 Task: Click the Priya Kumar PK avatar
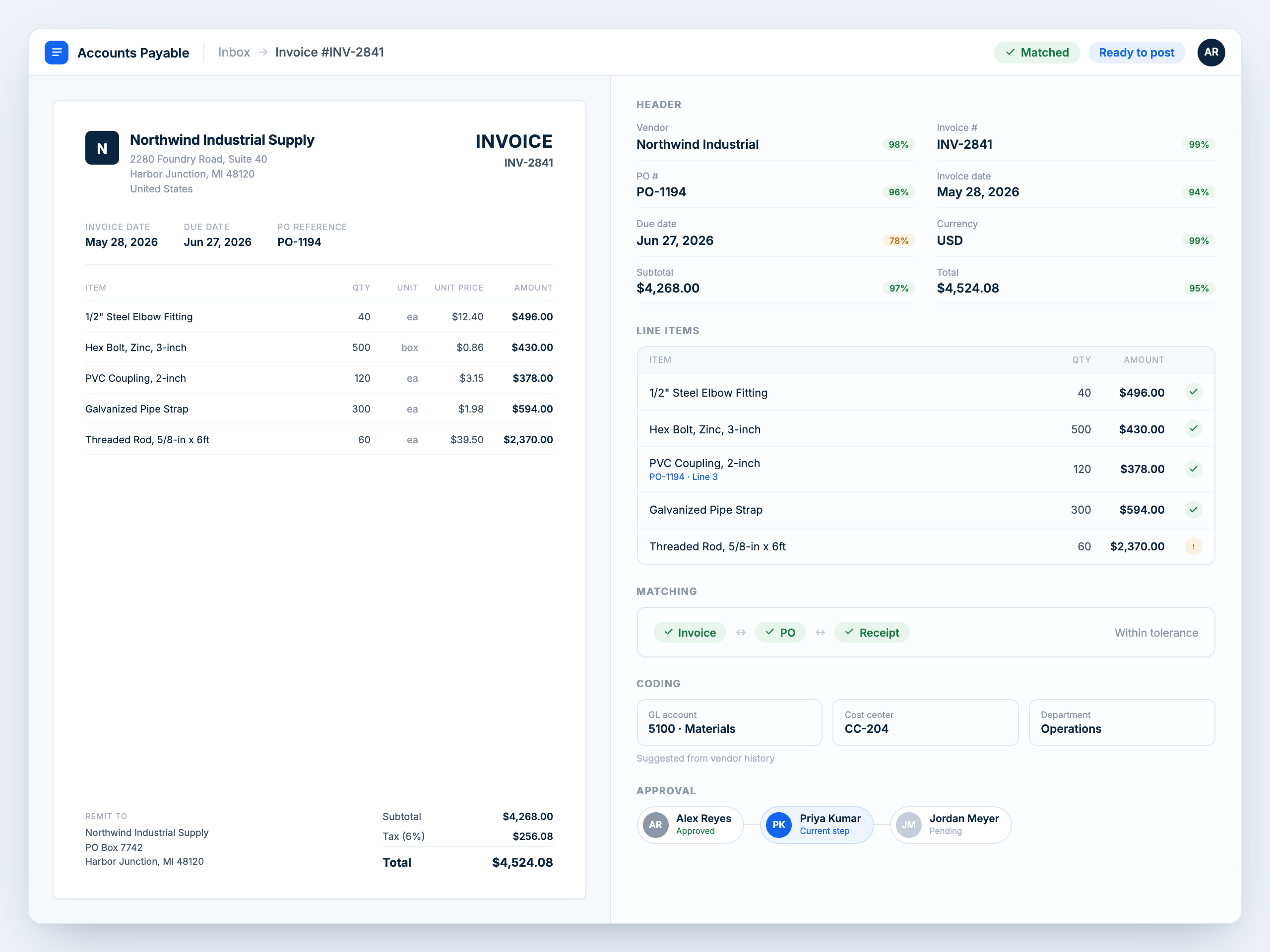pos(778,825)
